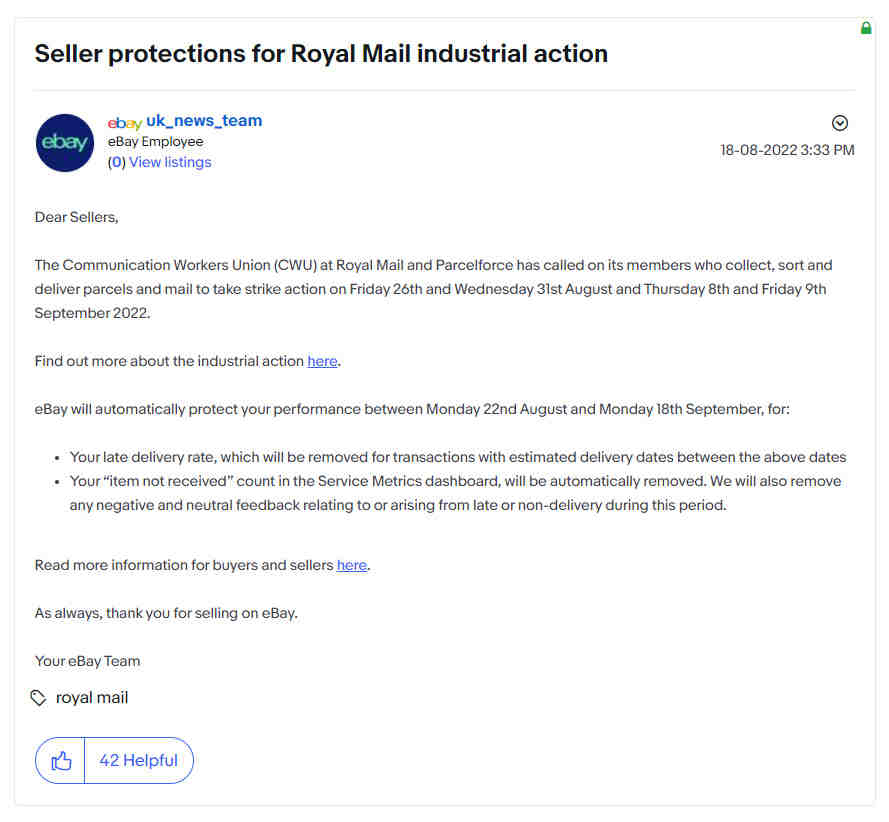Image resolution: width=889 pixels, height=822 pixels.
Task: Click the feedback score (0) link
Action: click(116, 162)
